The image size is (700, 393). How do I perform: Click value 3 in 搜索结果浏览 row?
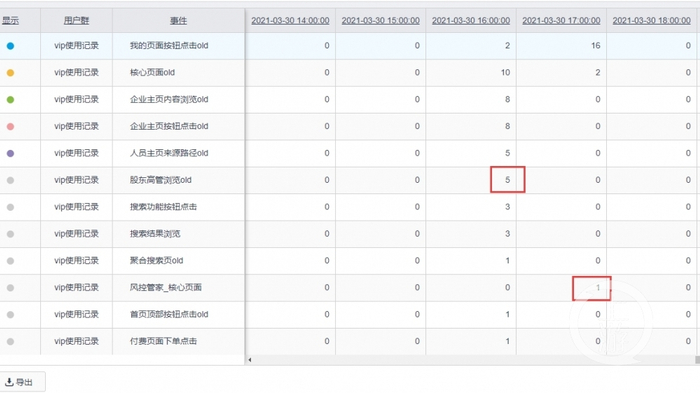[508, 234]
